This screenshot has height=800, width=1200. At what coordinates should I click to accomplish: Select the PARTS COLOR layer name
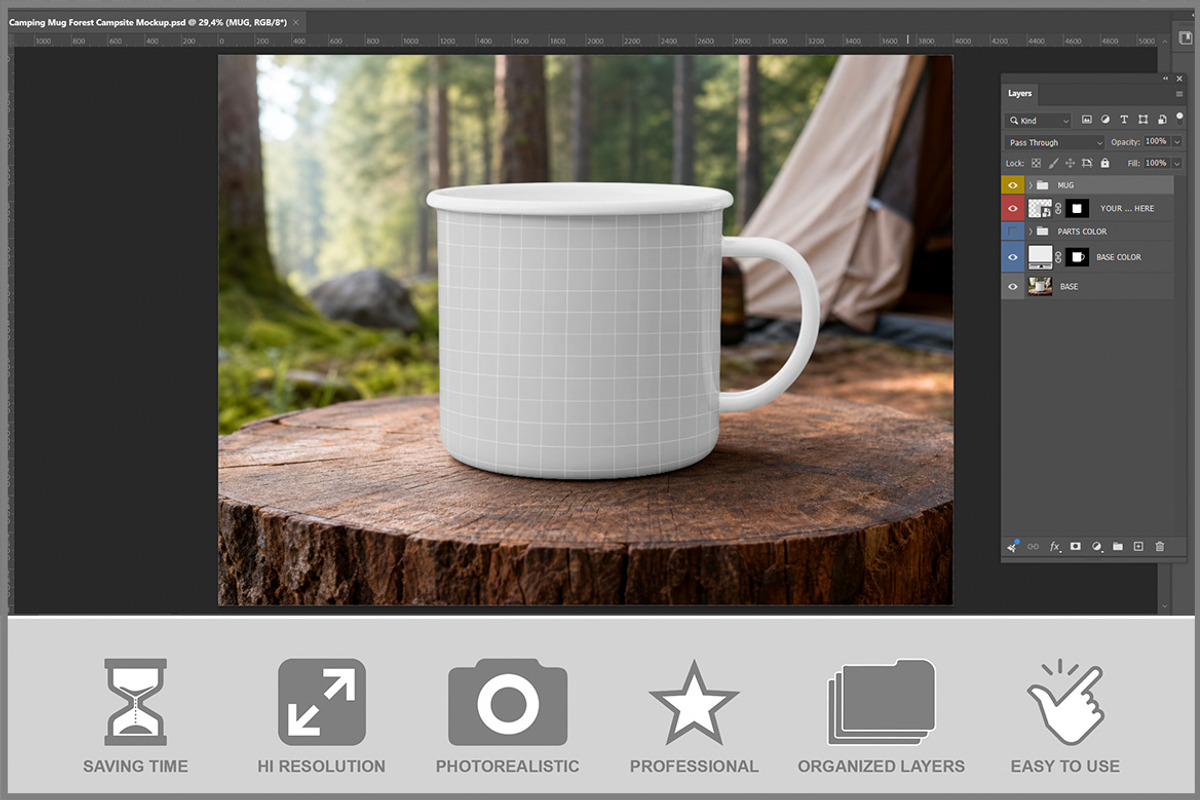1082,231
